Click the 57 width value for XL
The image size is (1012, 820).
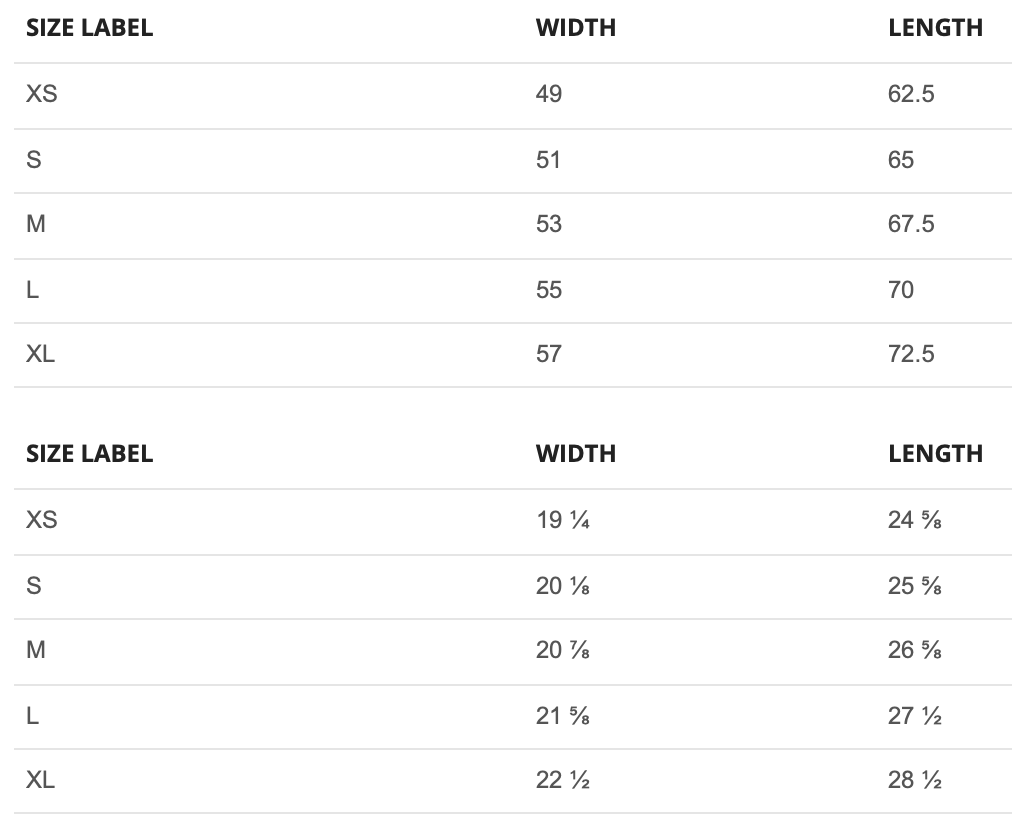[x=549, y=354]
